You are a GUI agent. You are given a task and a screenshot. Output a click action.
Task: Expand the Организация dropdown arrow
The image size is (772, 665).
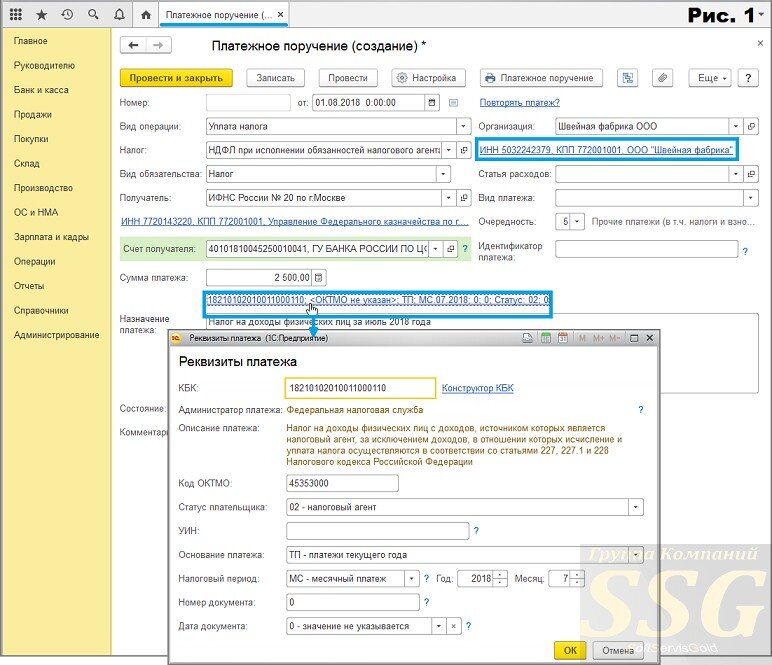pyautogui.click(x=736, y=126)
